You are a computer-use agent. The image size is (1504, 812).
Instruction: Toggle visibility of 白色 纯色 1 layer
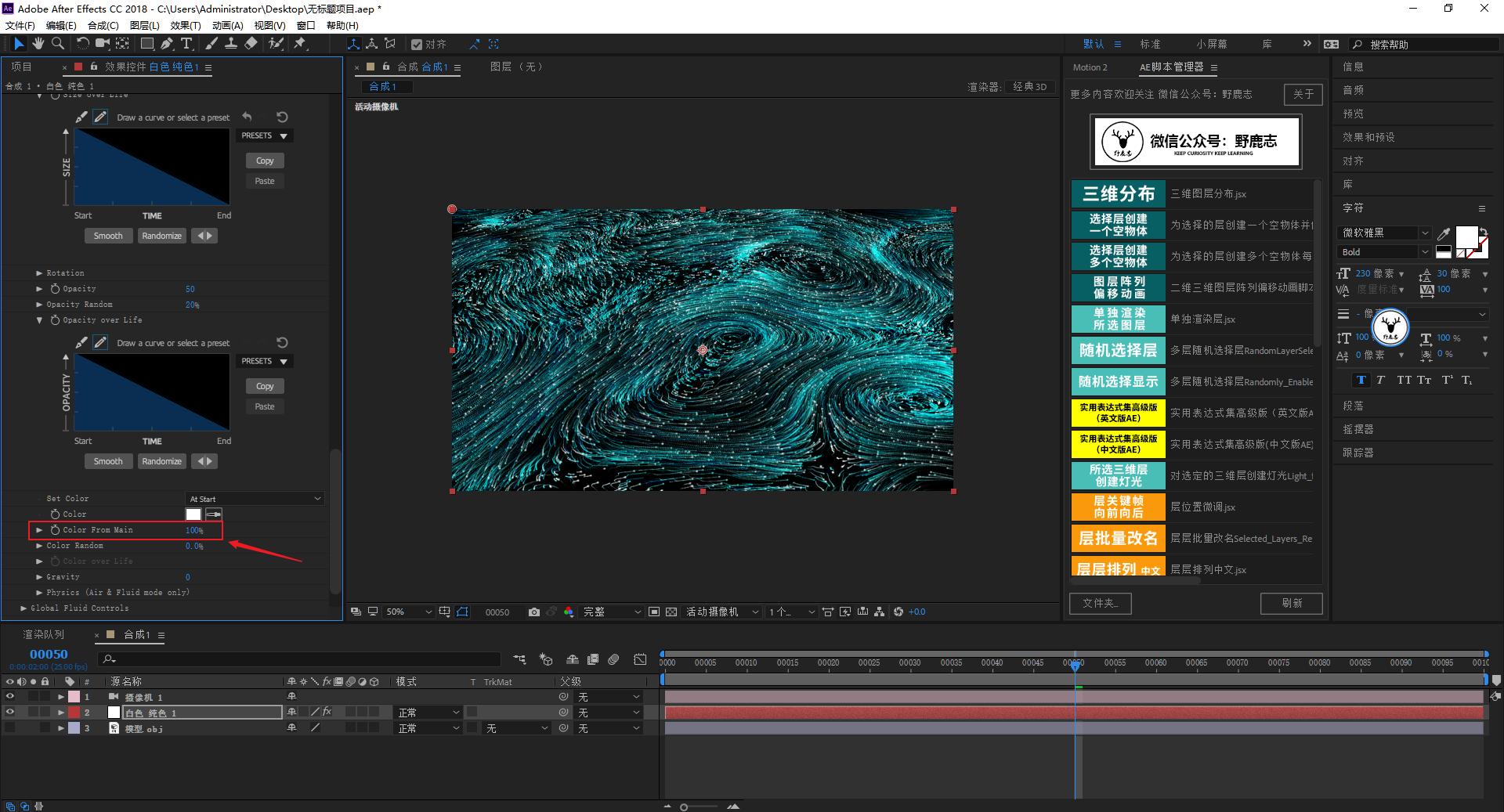[x=10, y=713]
